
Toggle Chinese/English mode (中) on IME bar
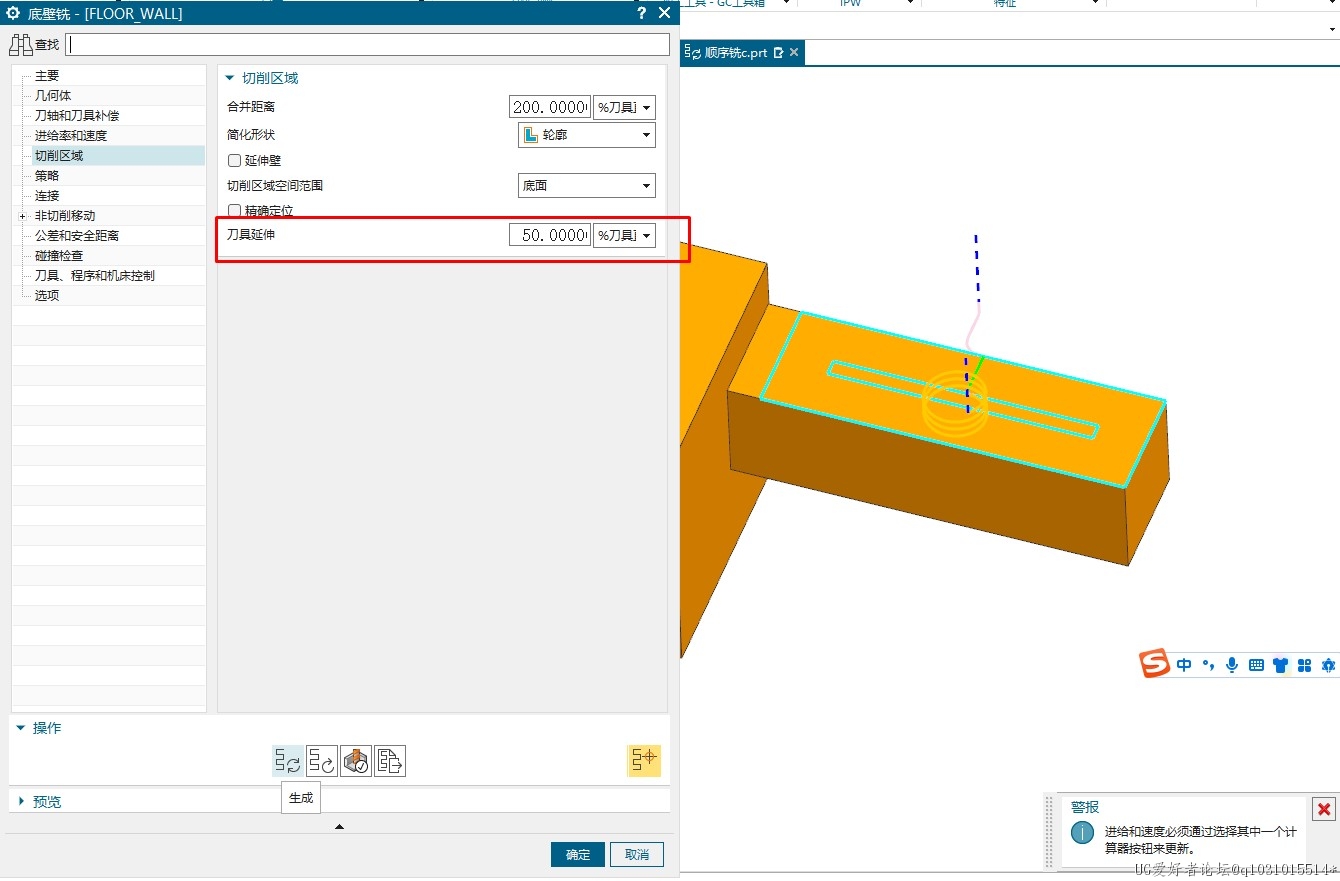(1184, 665)
